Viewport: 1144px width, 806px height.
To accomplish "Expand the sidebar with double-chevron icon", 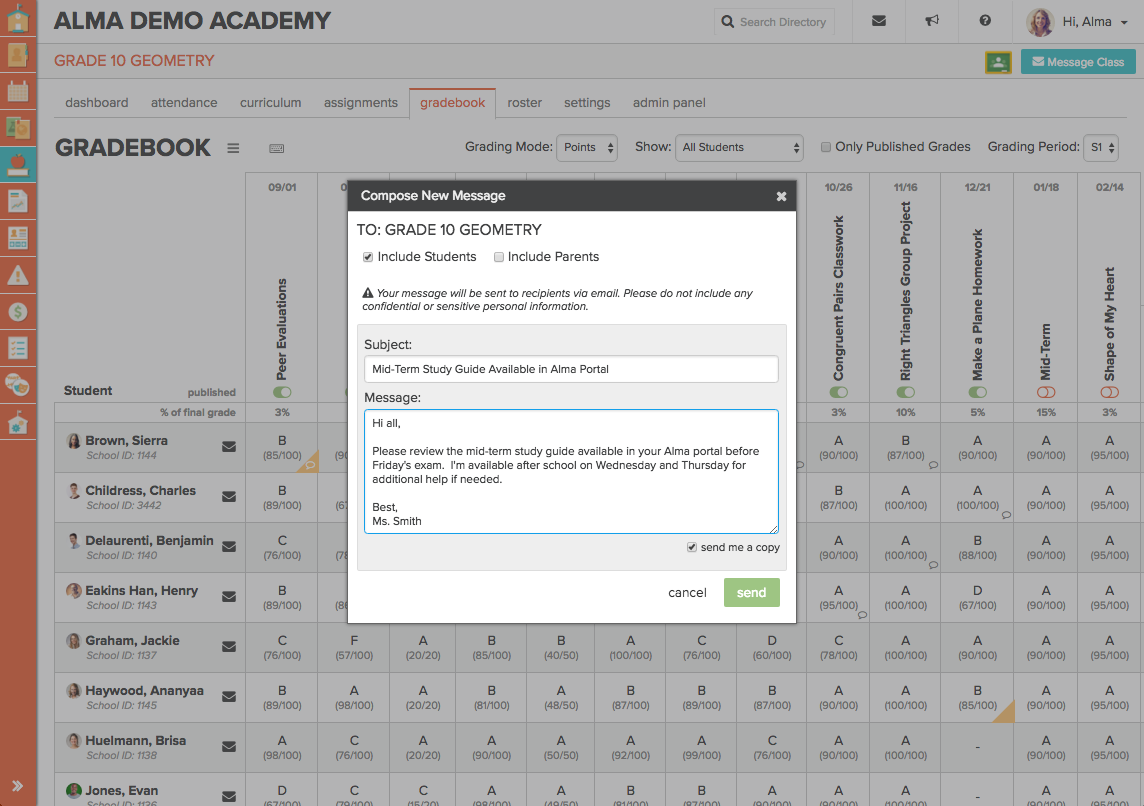I will click(x=18, y=785).
